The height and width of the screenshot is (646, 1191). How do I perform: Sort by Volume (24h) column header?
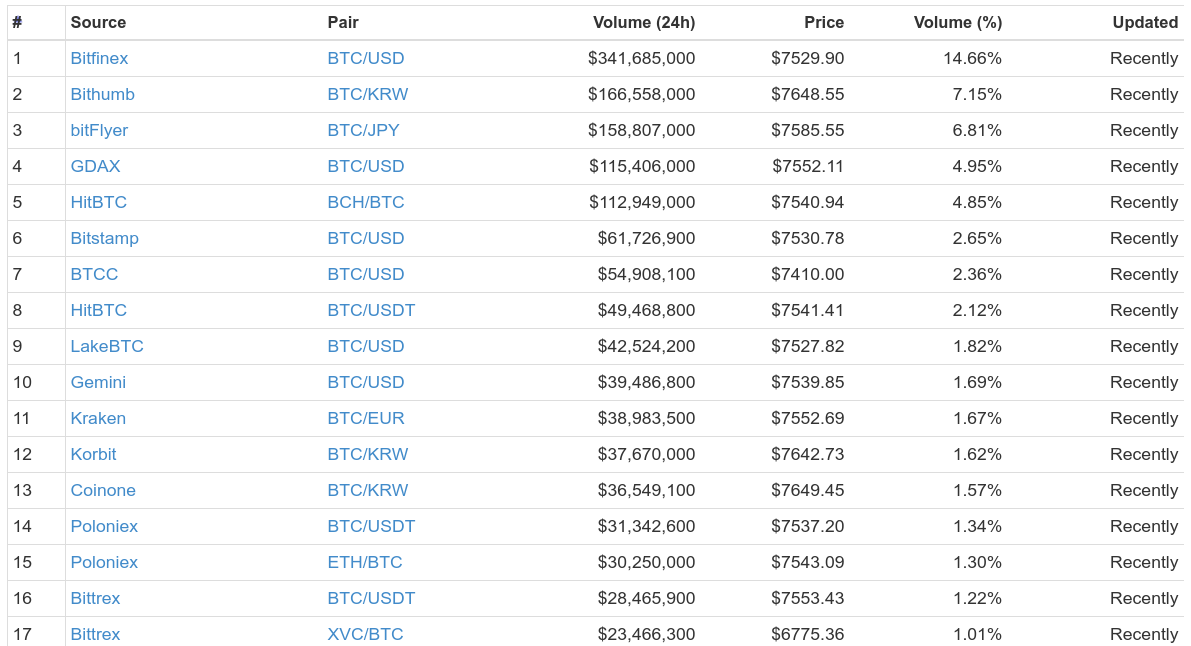[x=643, y=23]
